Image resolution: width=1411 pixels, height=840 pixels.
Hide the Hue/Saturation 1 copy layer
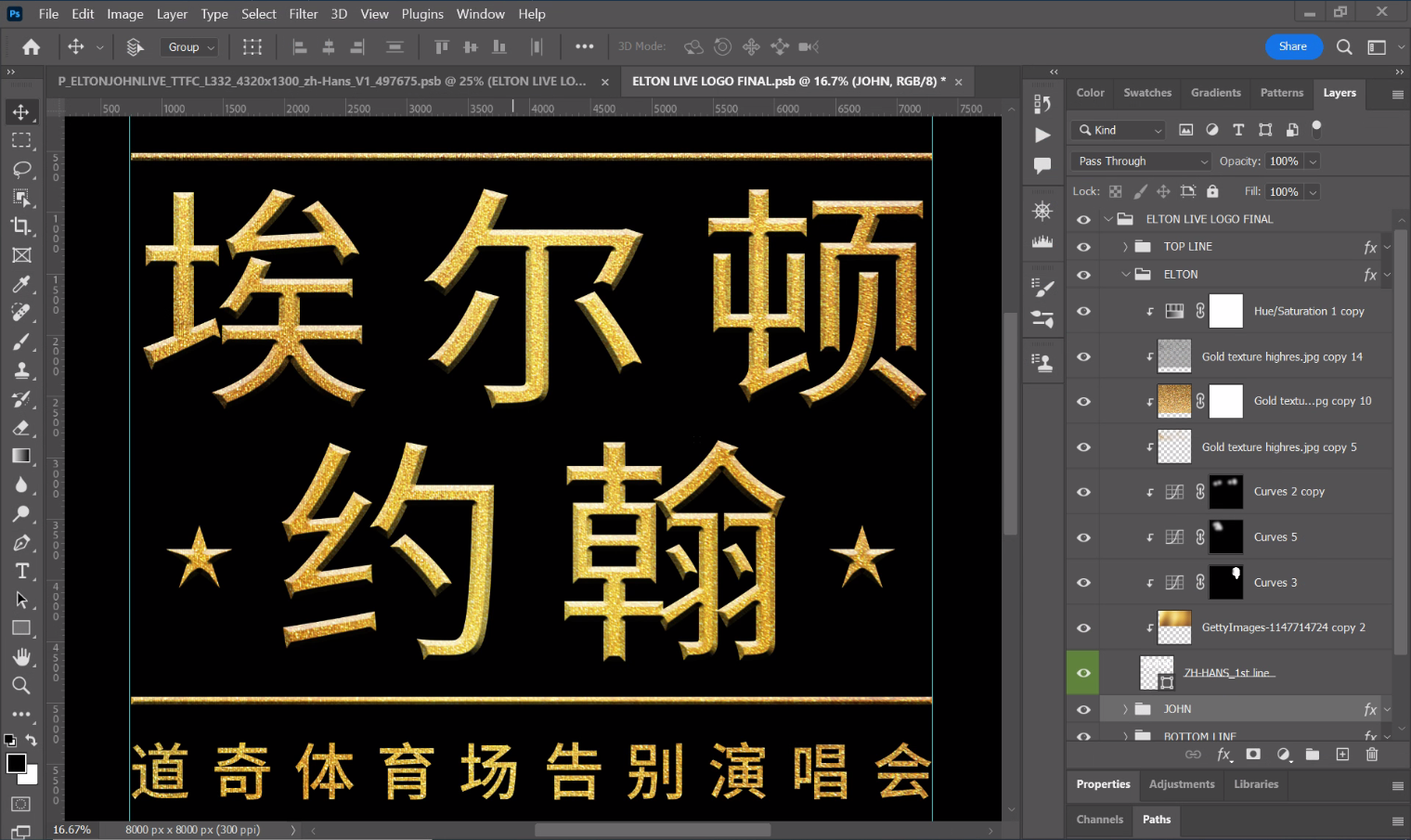(x=1083, y=312)
